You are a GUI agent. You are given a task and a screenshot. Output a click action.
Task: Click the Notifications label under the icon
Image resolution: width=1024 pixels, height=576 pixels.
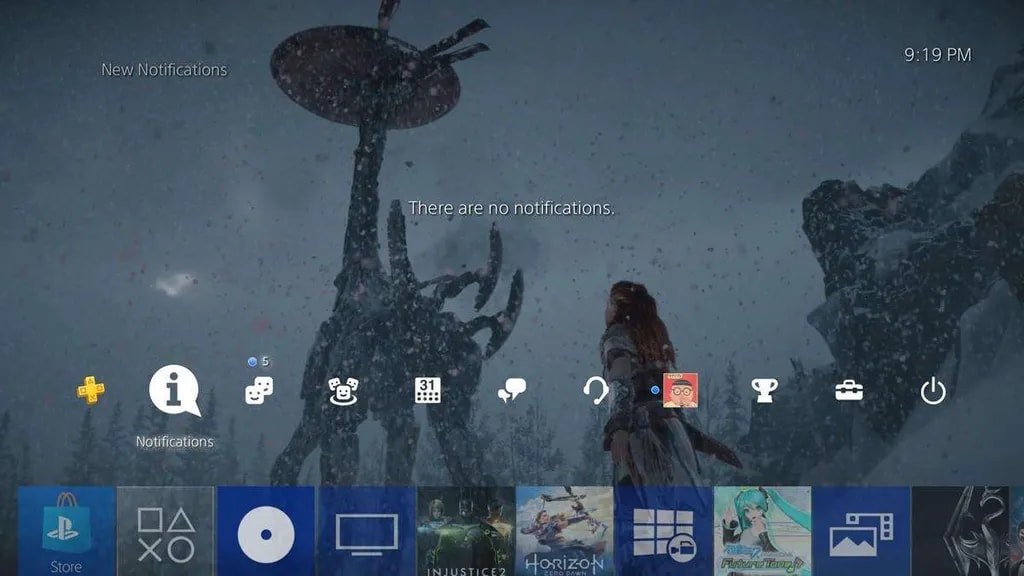click(174, 442)
